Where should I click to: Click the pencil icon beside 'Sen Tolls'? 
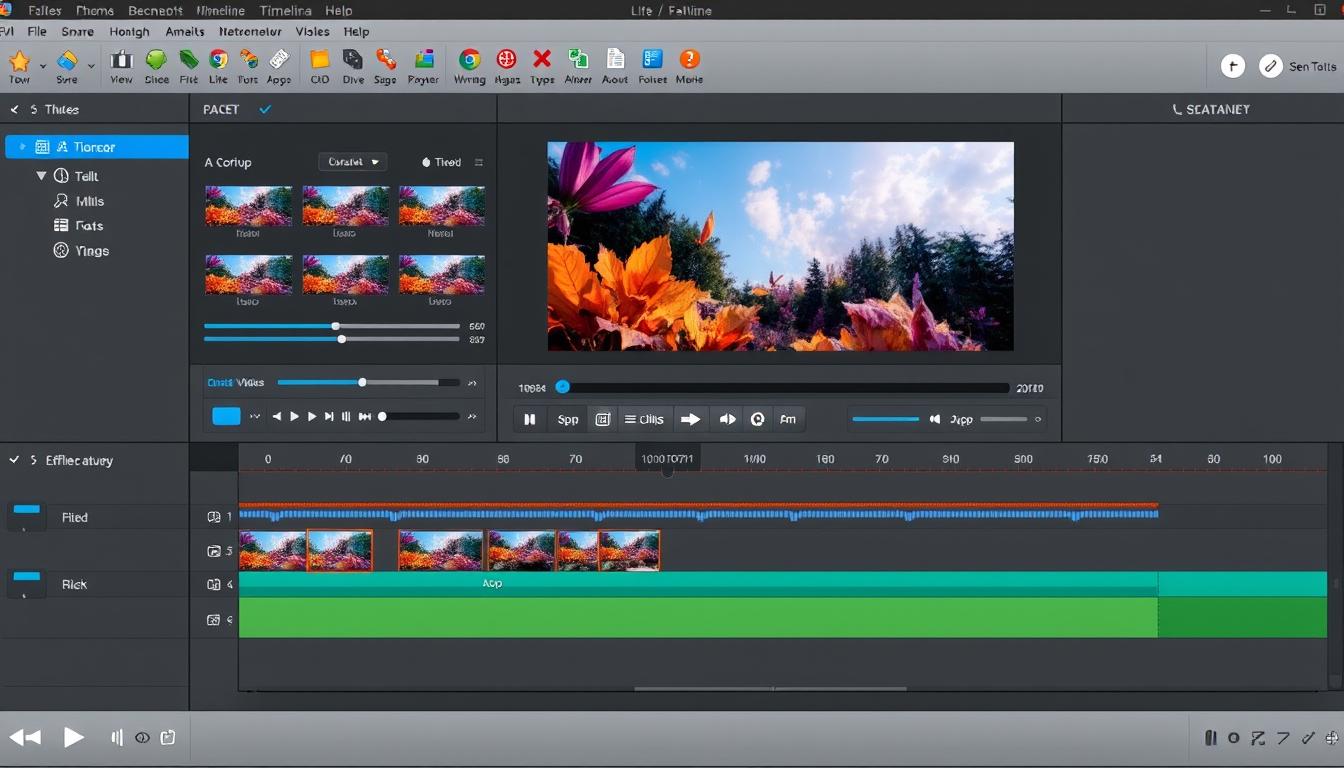[1271, 66]
